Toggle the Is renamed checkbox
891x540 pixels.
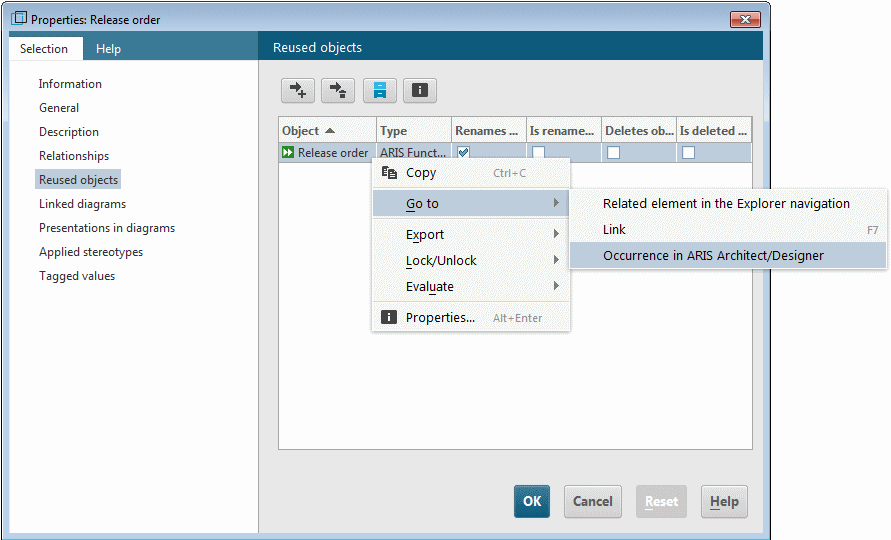(x=539, y=152)
